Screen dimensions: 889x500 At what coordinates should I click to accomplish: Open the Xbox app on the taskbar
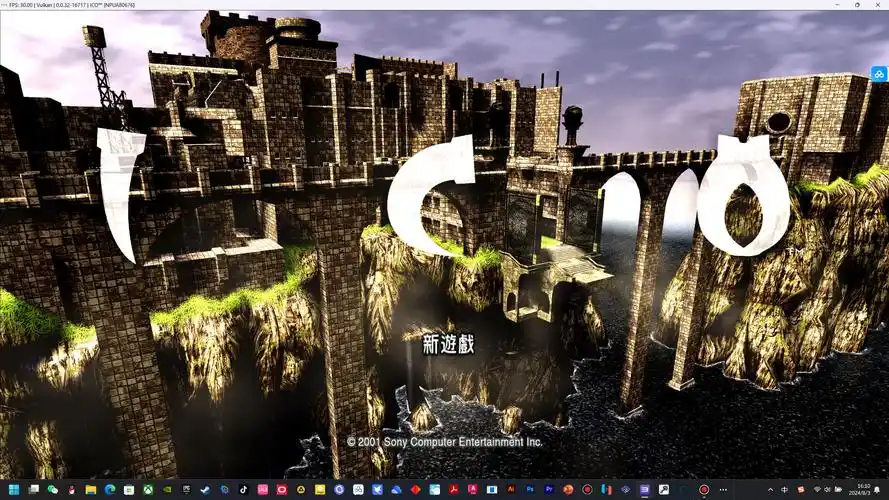click(148, 489)
